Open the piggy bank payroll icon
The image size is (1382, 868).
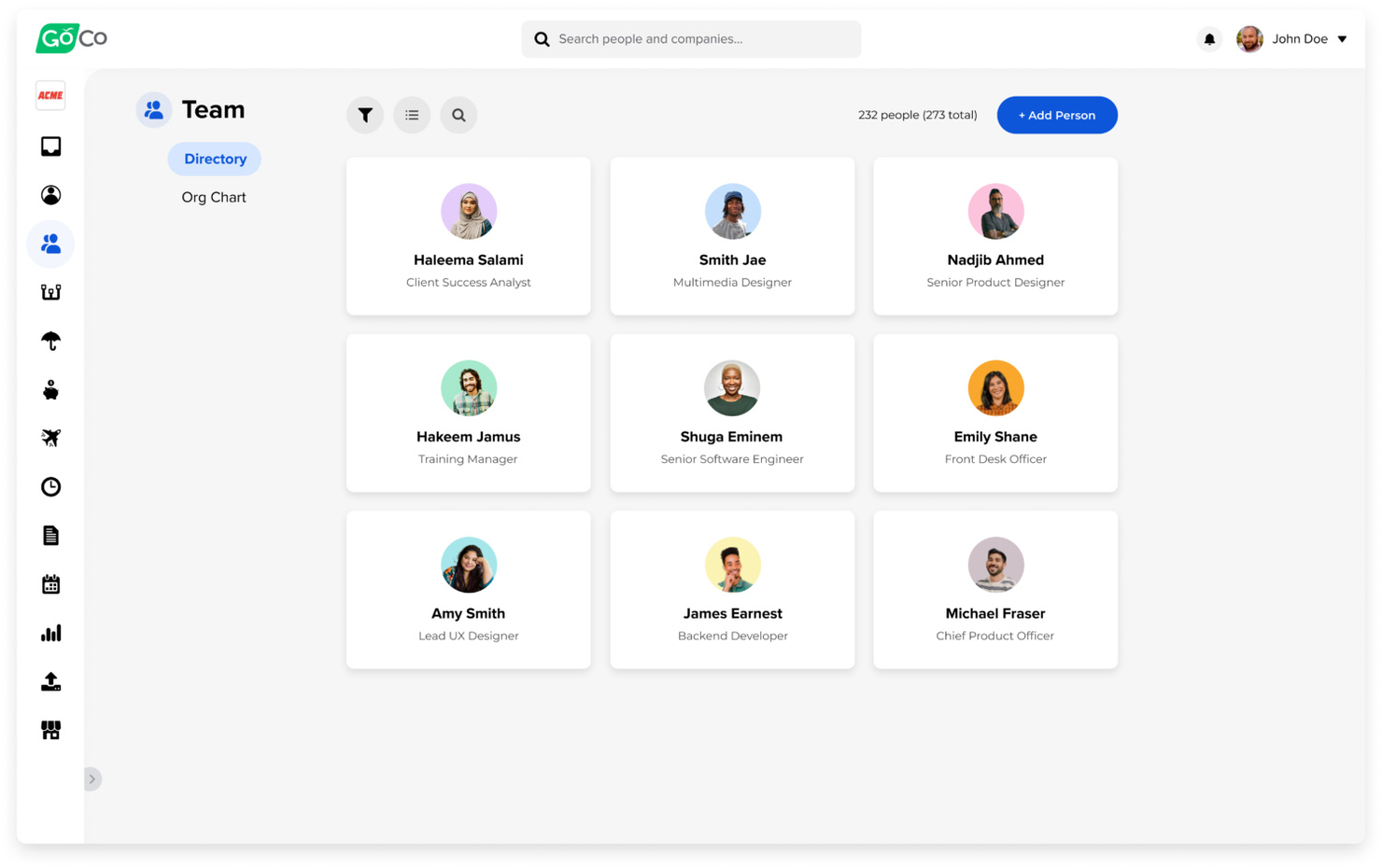tap(50, 390)
